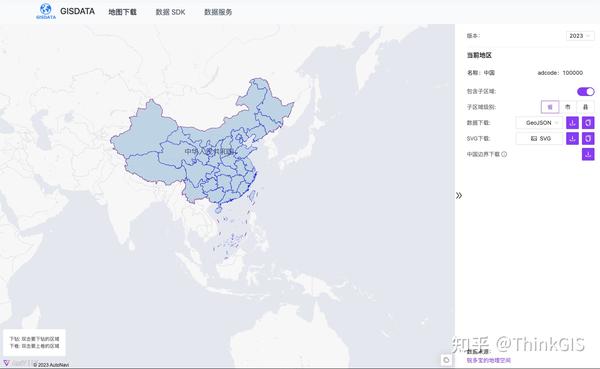
Task: Select the 省 sub-region level
Action: (x=550, y=107)
